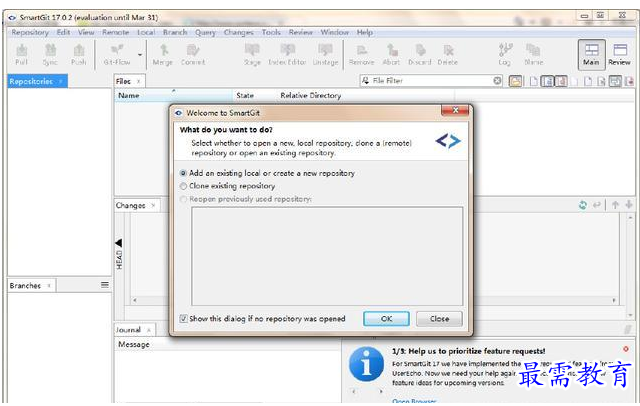
Task: Open the Query menu
Action: click(205, 32)
